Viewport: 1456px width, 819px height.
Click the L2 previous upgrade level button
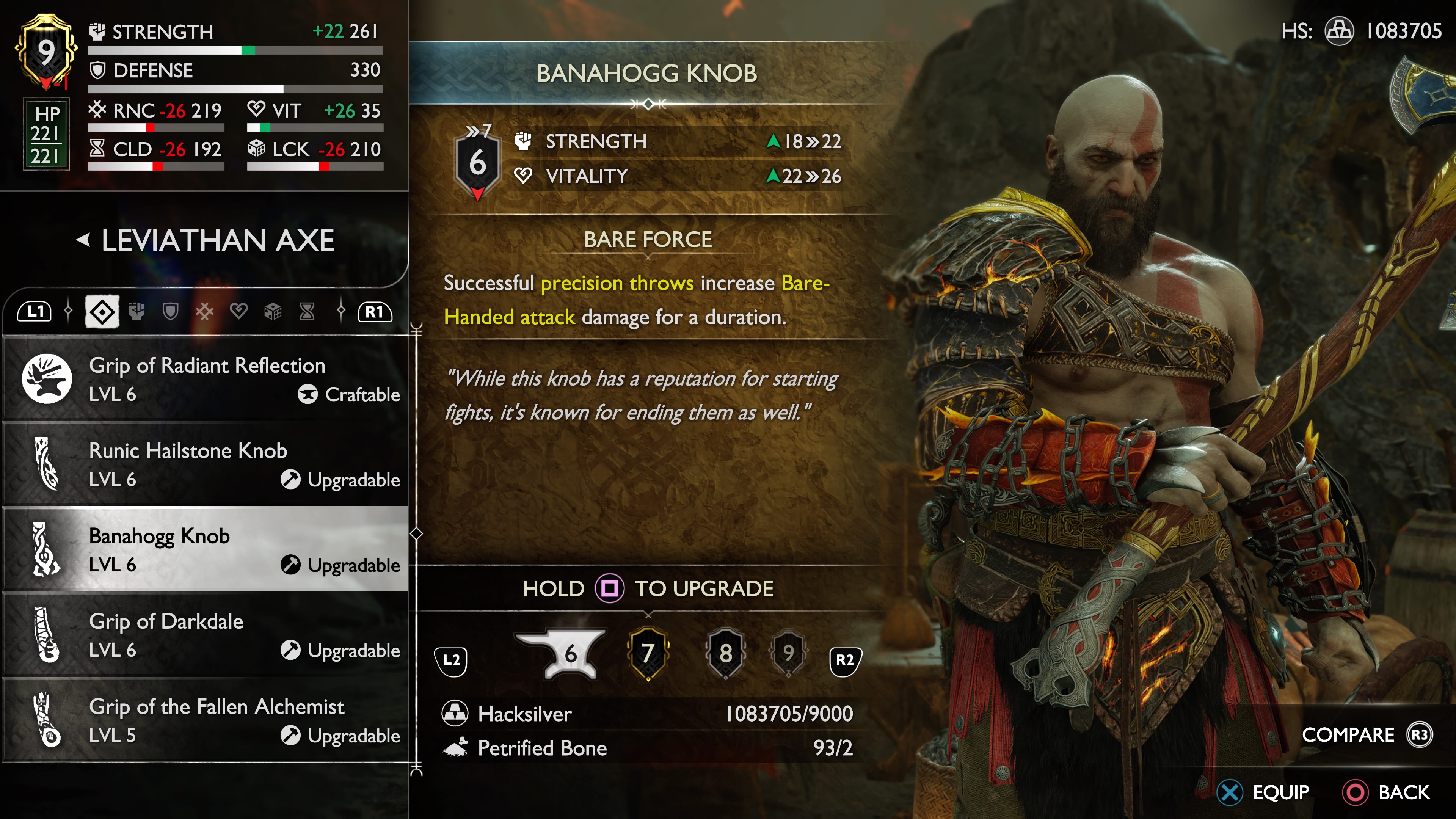(x=451, y=660)
